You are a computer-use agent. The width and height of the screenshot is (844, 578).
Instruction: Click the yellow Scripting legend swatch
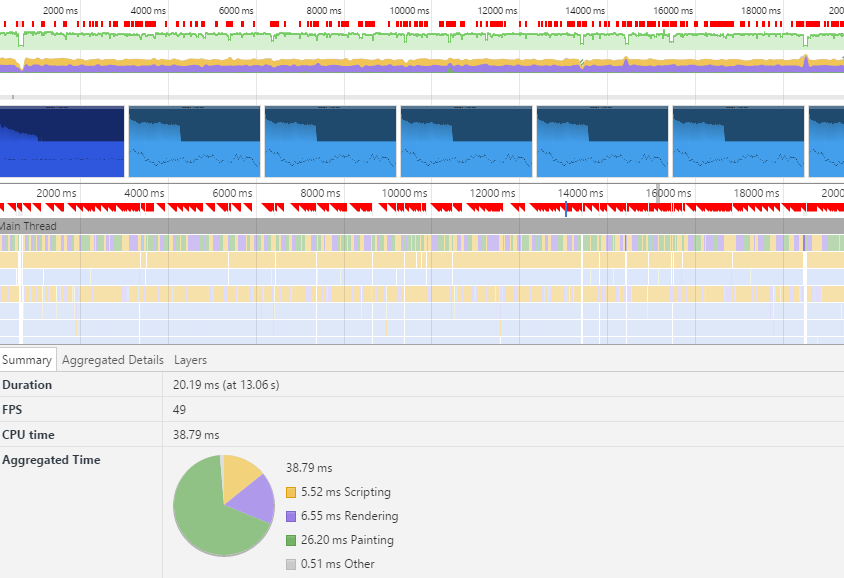(x=291, y=492)
